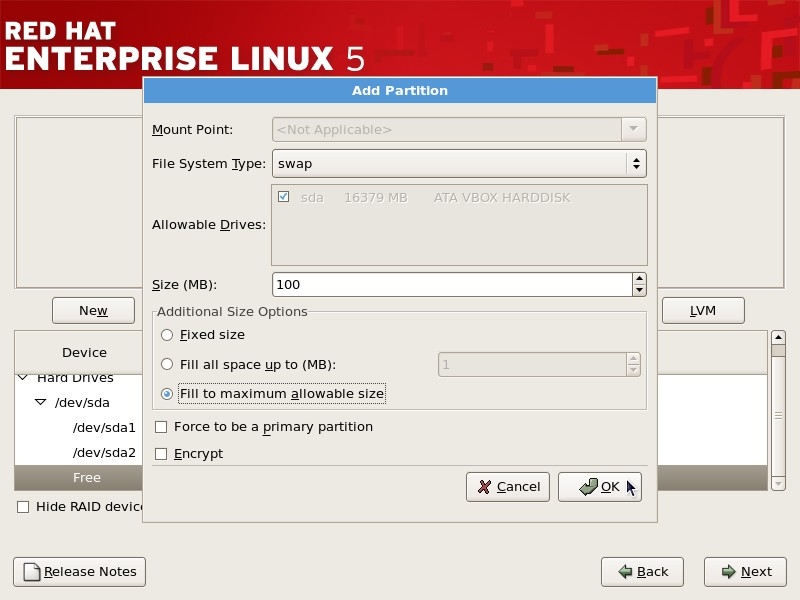Click the green Next arrow icon
Image resolution: width=800 pixels, height=600 pixels.
729,571
